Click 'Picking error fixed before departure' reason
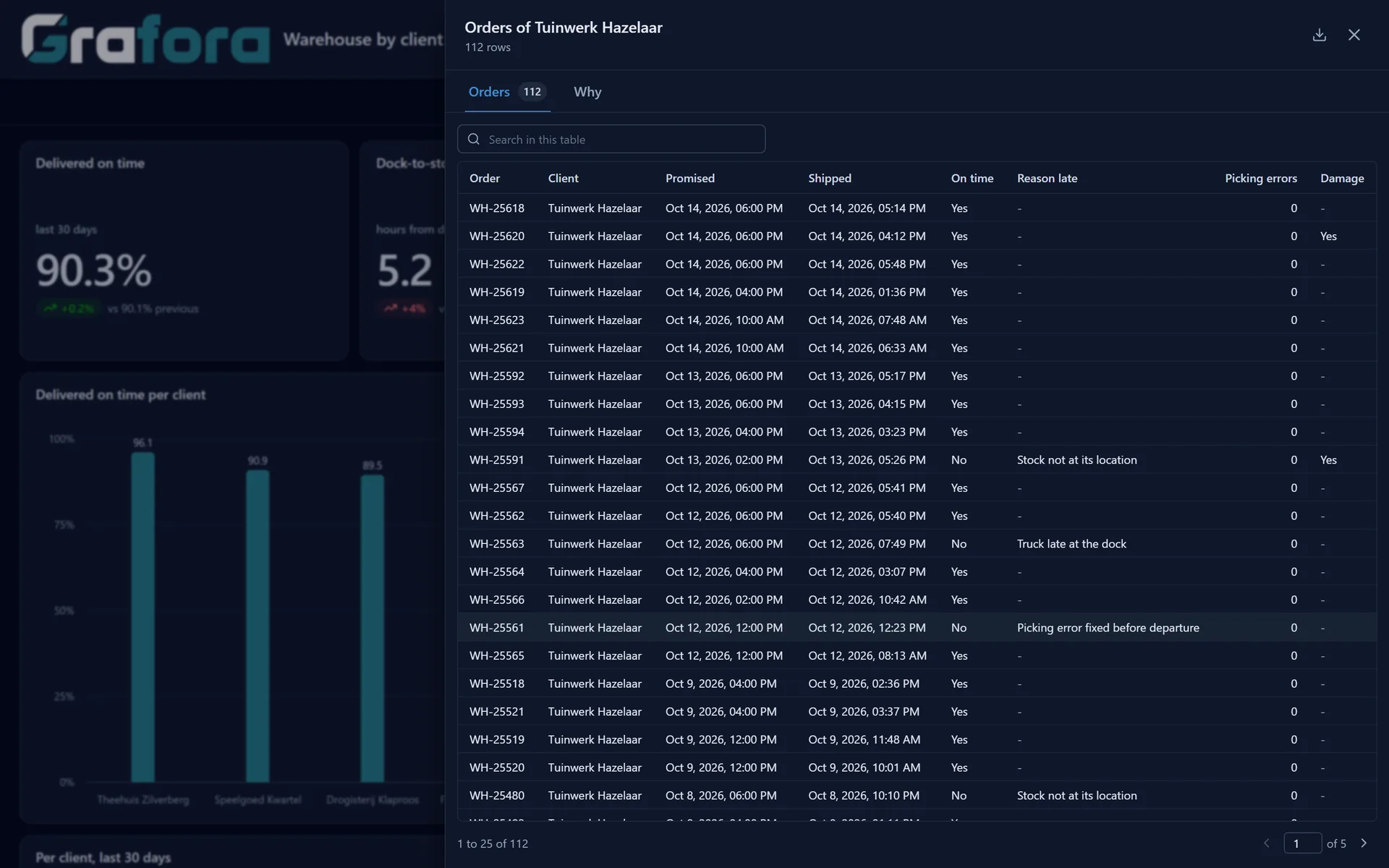Image resolution: width=1389 pixels, height=868 pixels. point(1108,628)
